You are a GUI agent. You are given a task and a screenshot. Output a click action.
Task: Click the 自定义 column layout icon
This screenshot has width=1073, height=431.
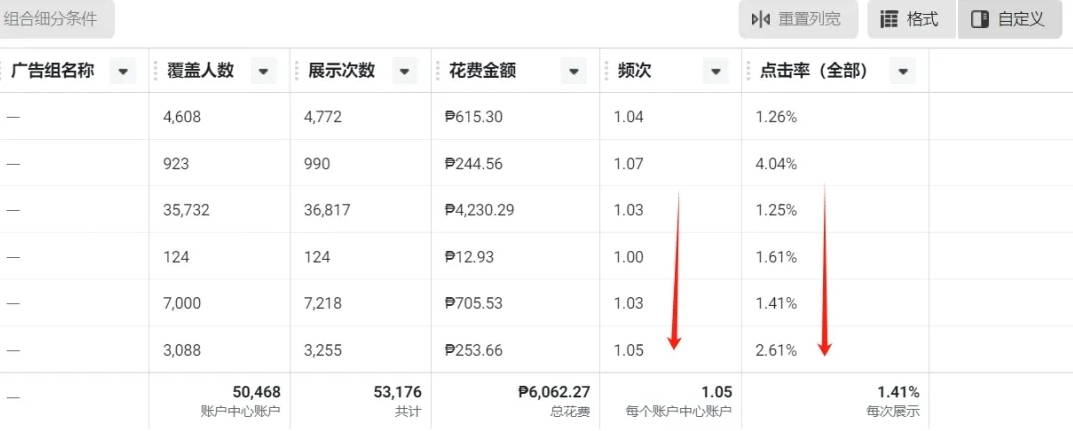(x=980, y=19)
